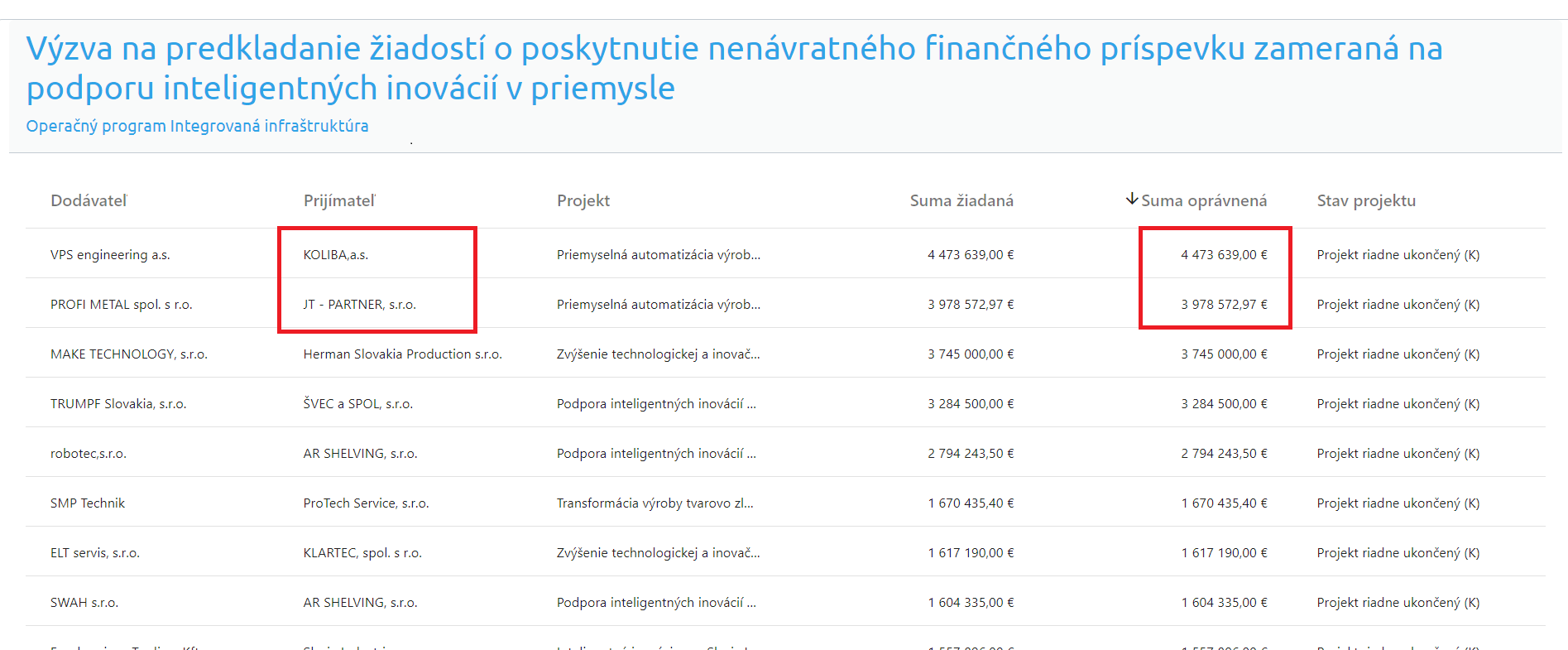This screenshot has height=650, width=1568.
Task: Select VPS engineering a.s. supplier
Action: [110, 255]
